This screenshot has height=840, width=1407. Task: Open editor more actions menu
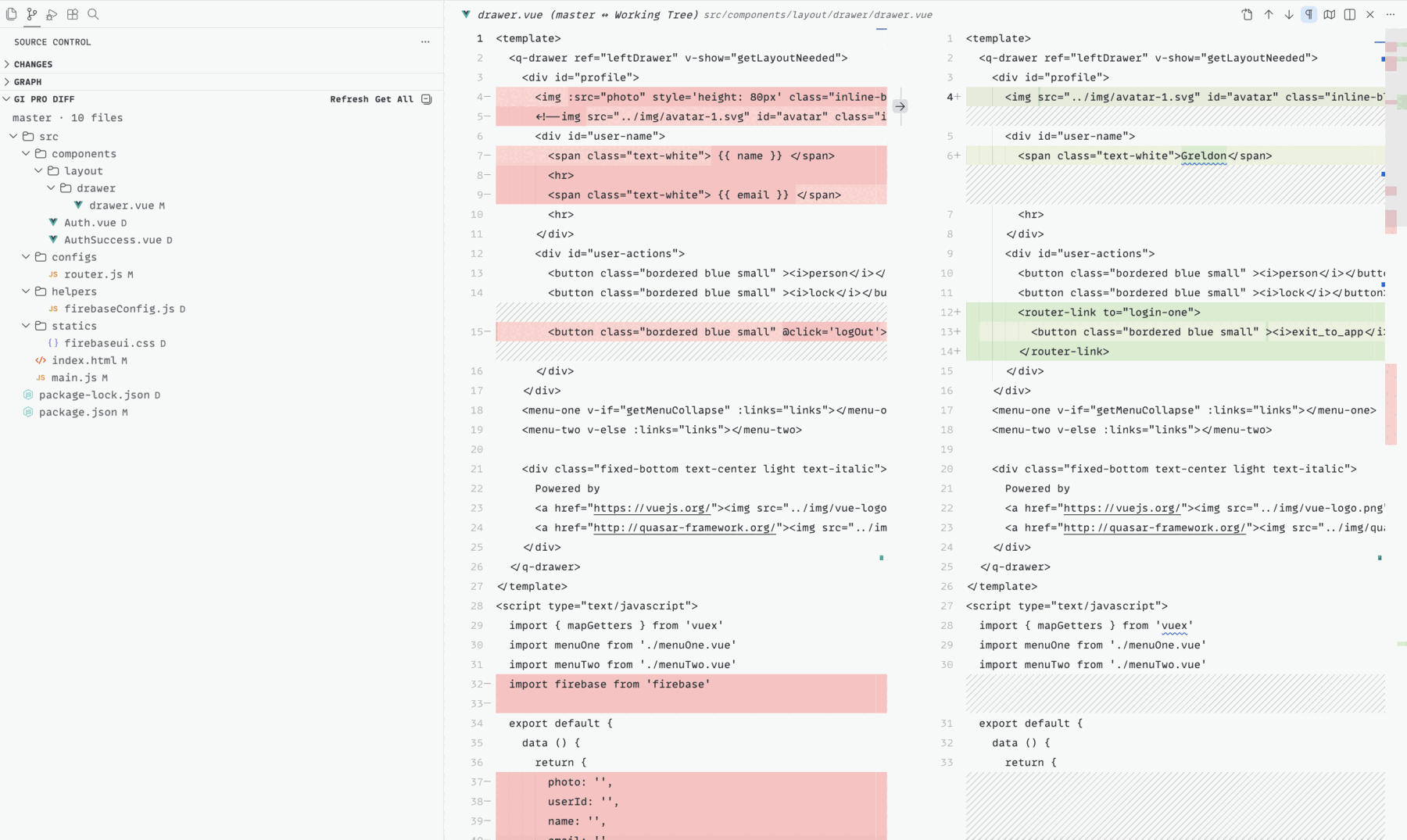(1391, 15)
